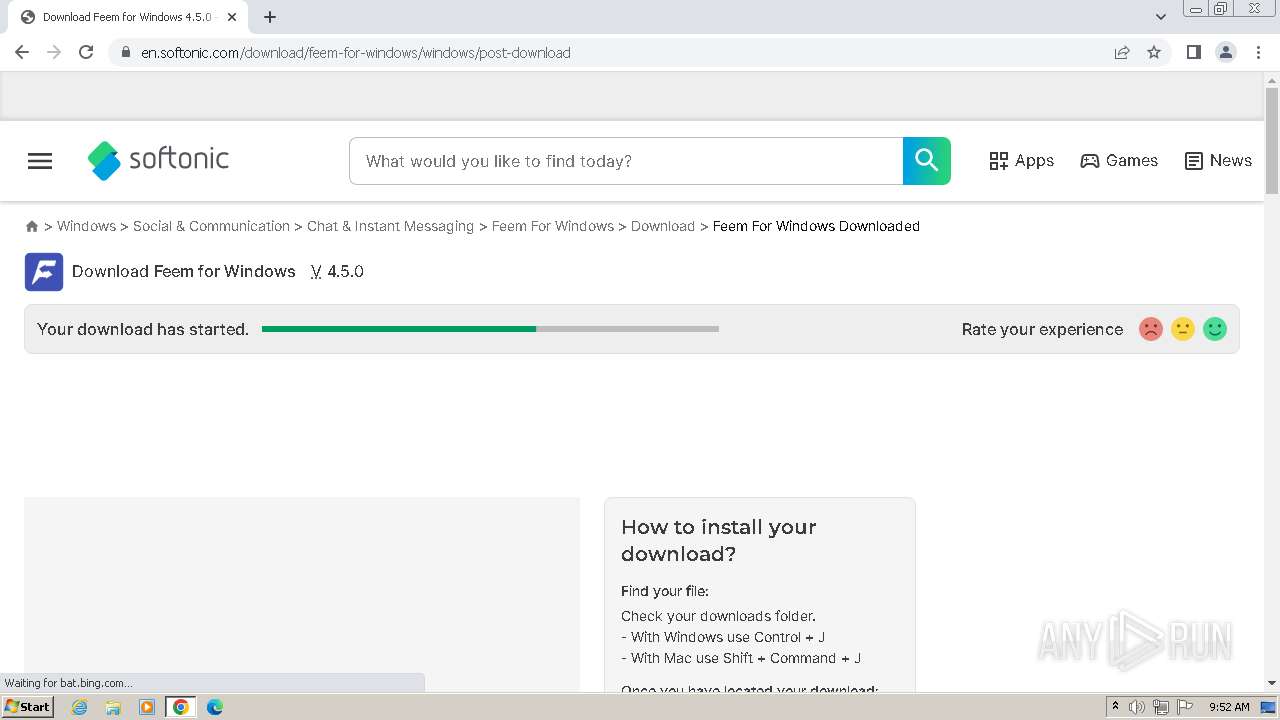The image size is (1280, 720).
Task: Focus the 'What would you like to find today?' search box
Action: [x=626, y=161]
